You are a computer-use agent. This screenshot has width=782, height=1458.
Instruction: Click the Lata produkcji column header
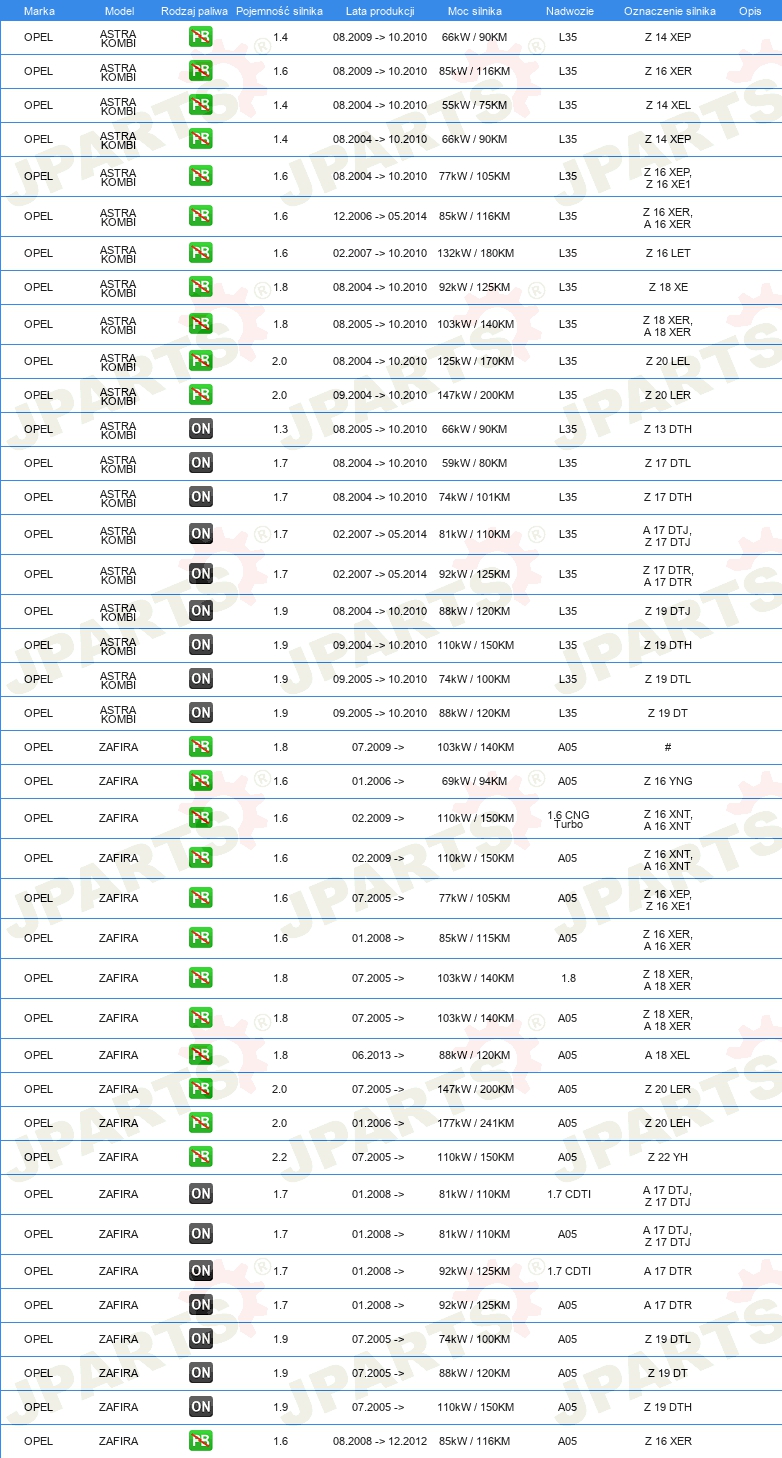click(x=380, y=11)
